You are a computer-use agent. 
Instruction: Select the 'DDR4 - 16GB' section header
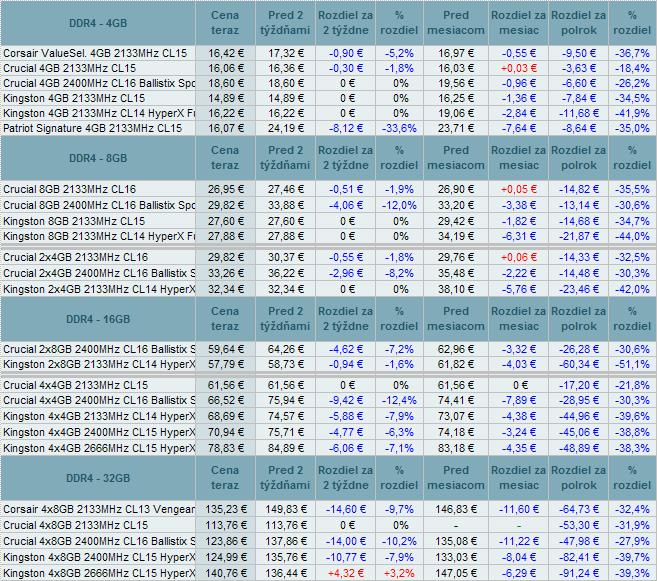98,319
